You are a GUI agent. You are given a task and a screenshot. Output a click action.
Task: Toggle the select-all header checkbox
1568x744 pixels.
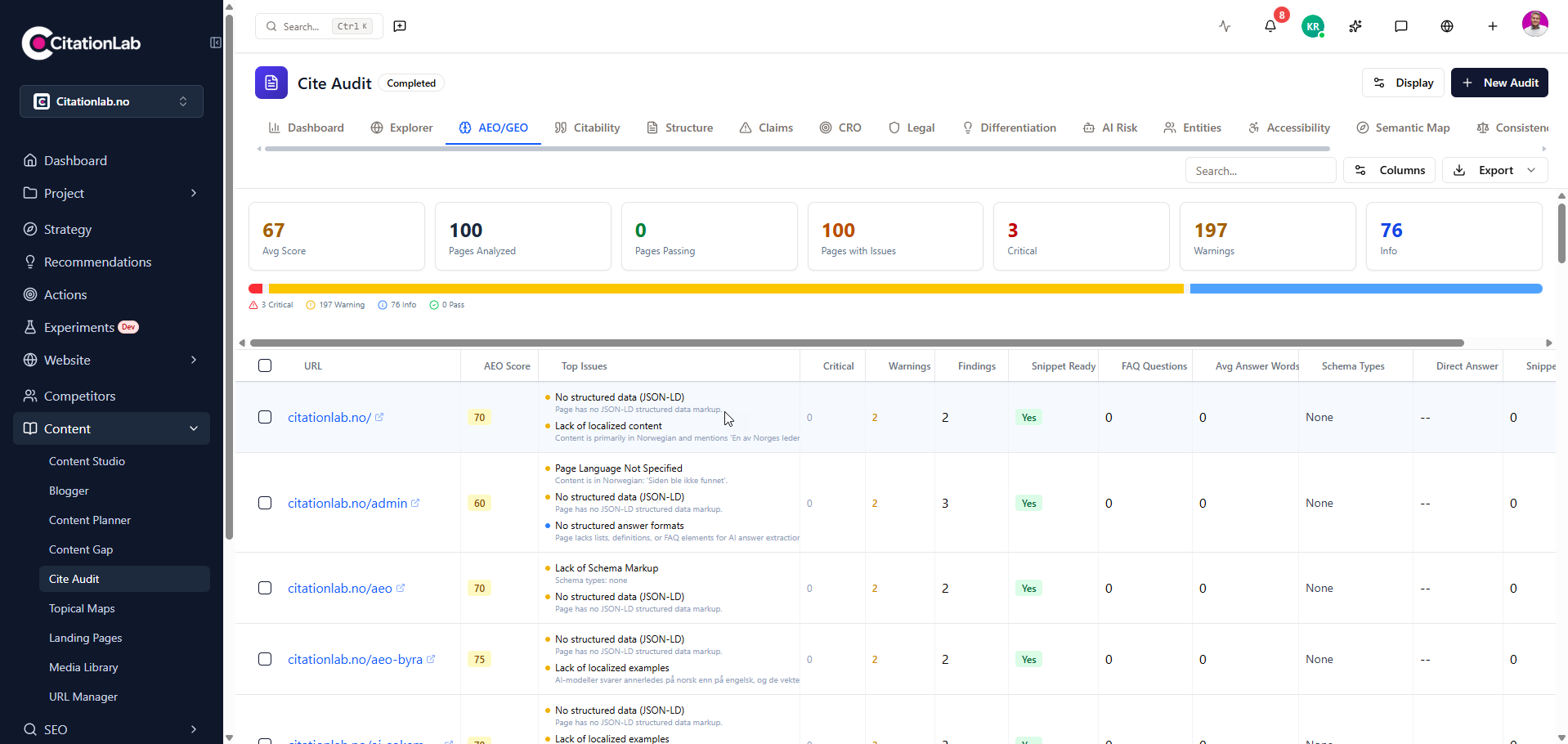tap(265, 365)
